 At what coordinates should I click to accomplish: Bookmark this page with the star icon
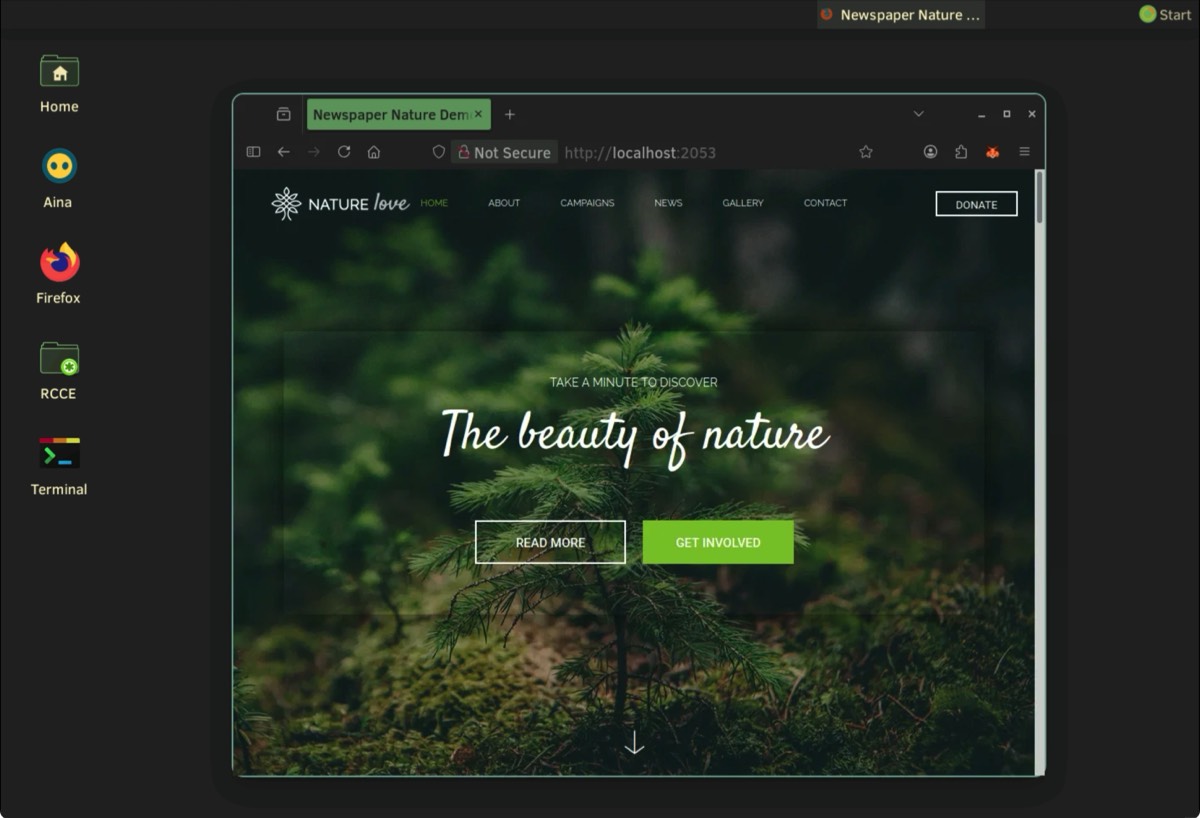click(866, 152)
